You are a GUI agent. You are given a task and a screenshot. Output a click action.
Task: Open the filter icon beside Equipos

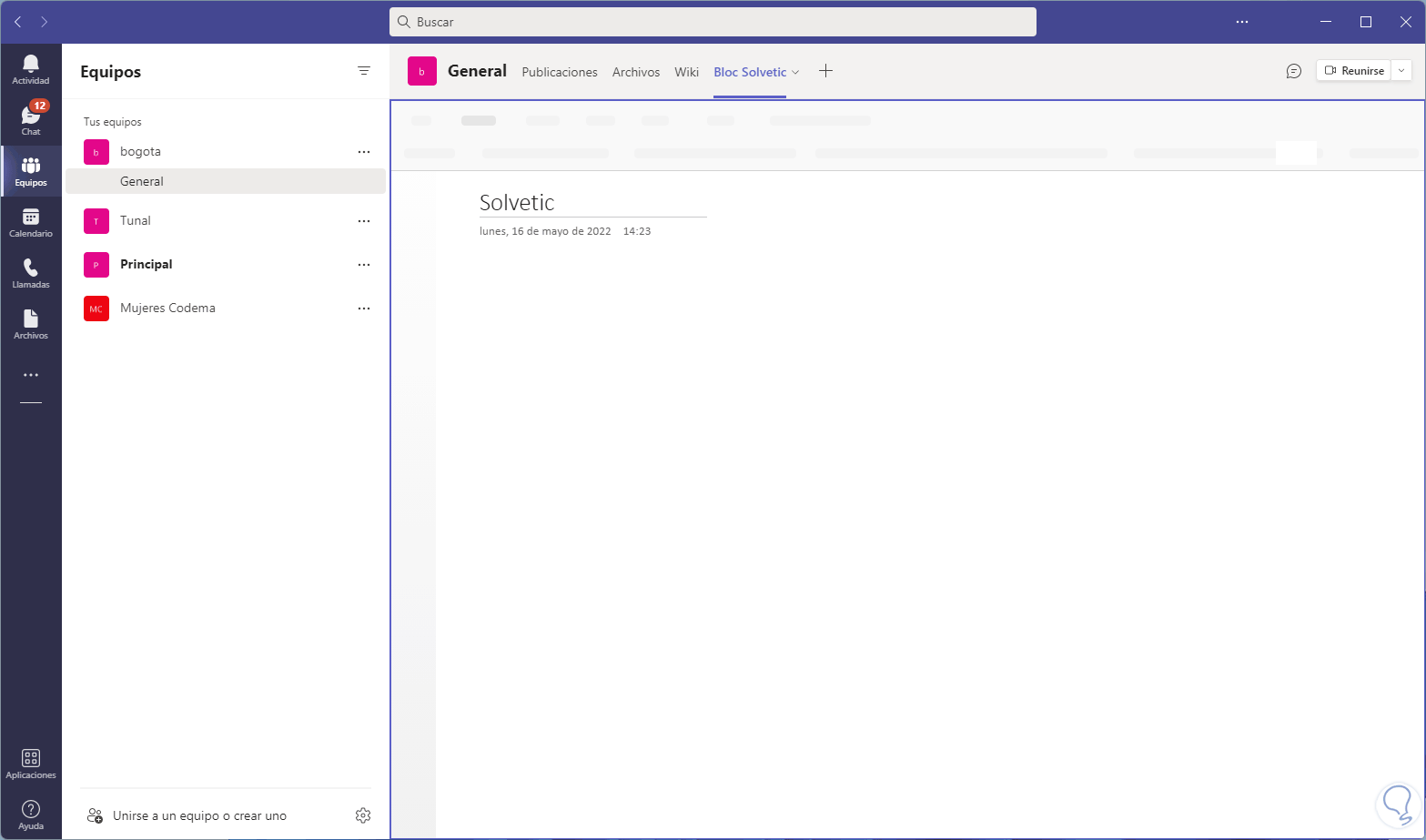click(364, 71)
